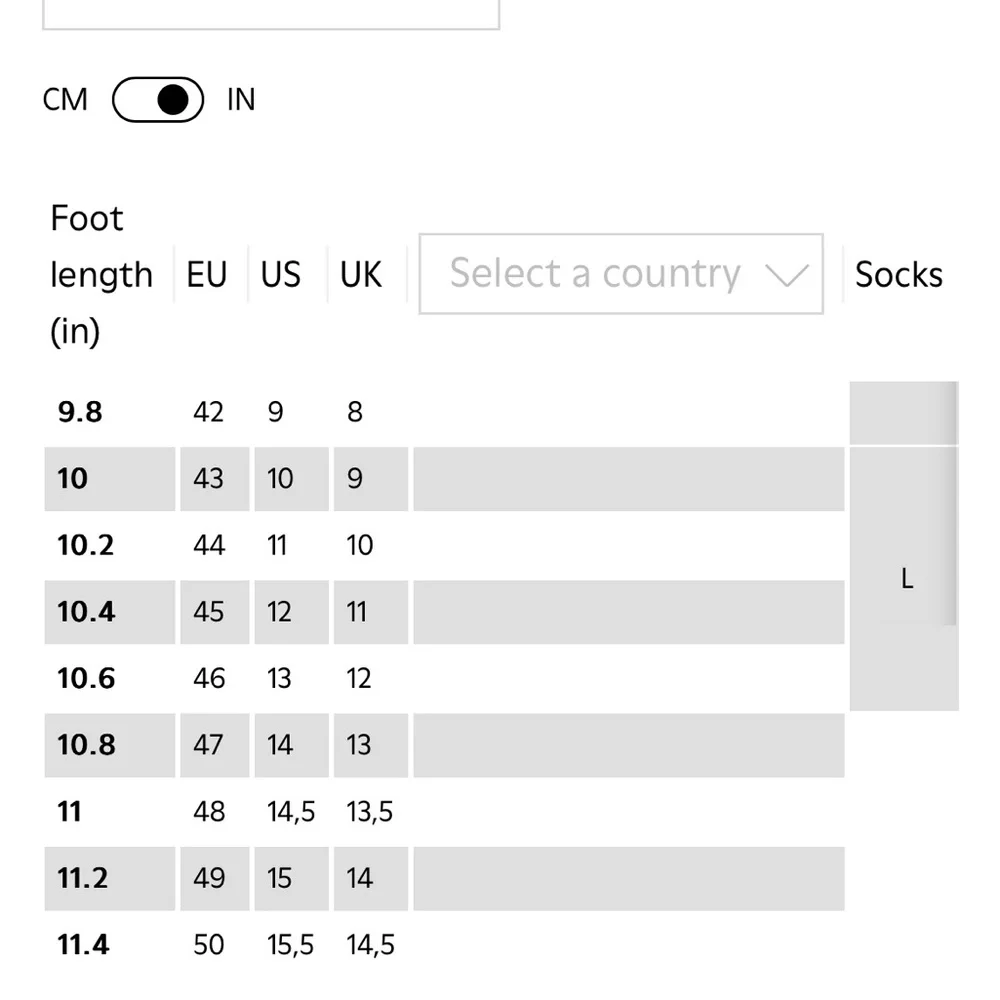The height and width of the screenshot is (1000, 1000).
Task: Click the chevron arrow in country selector
Action: tap(787, 275)
